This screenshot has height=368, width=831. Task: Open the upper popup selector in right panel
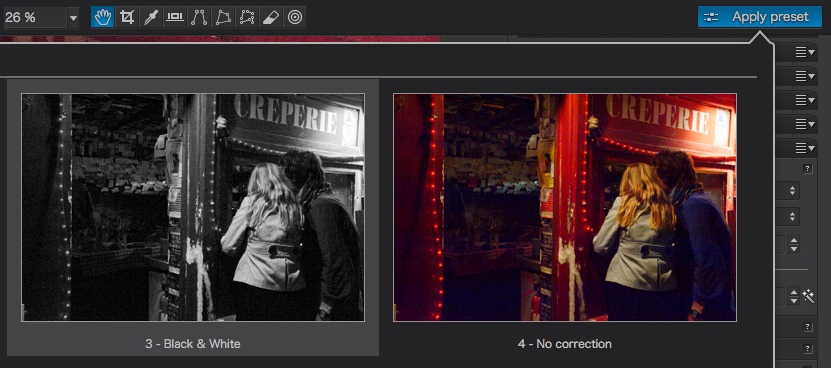tap(792, 190)
